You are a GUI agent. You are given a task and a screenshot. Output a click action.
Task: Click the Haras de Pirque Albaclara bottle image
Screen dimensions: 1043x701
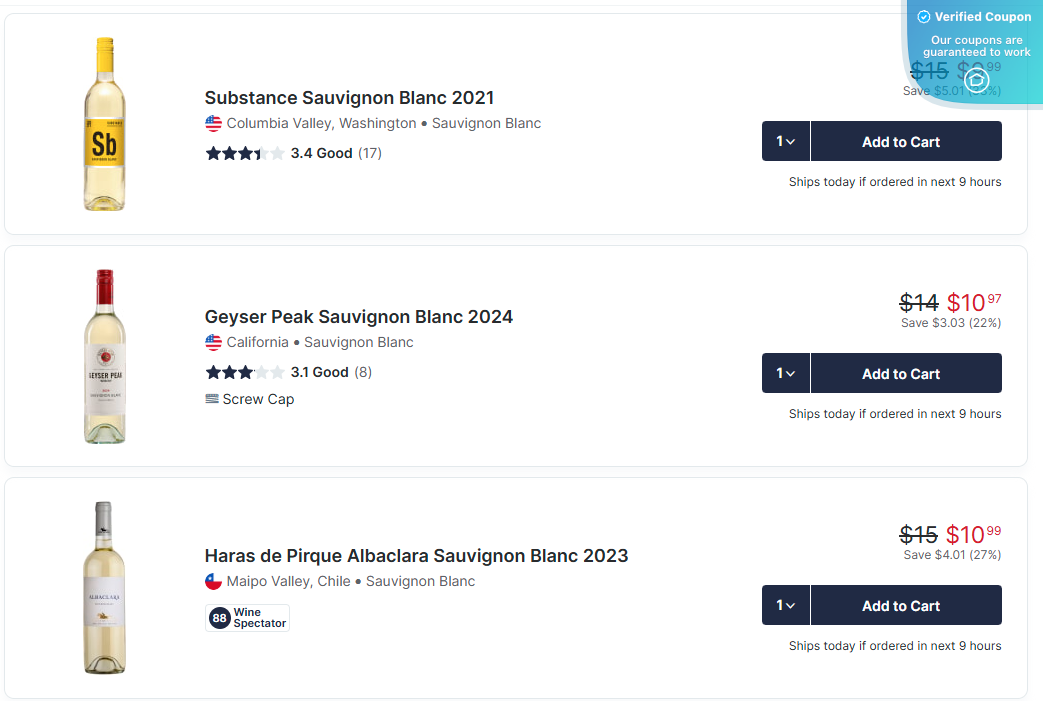pyautogui.click(x=104, y=588)
